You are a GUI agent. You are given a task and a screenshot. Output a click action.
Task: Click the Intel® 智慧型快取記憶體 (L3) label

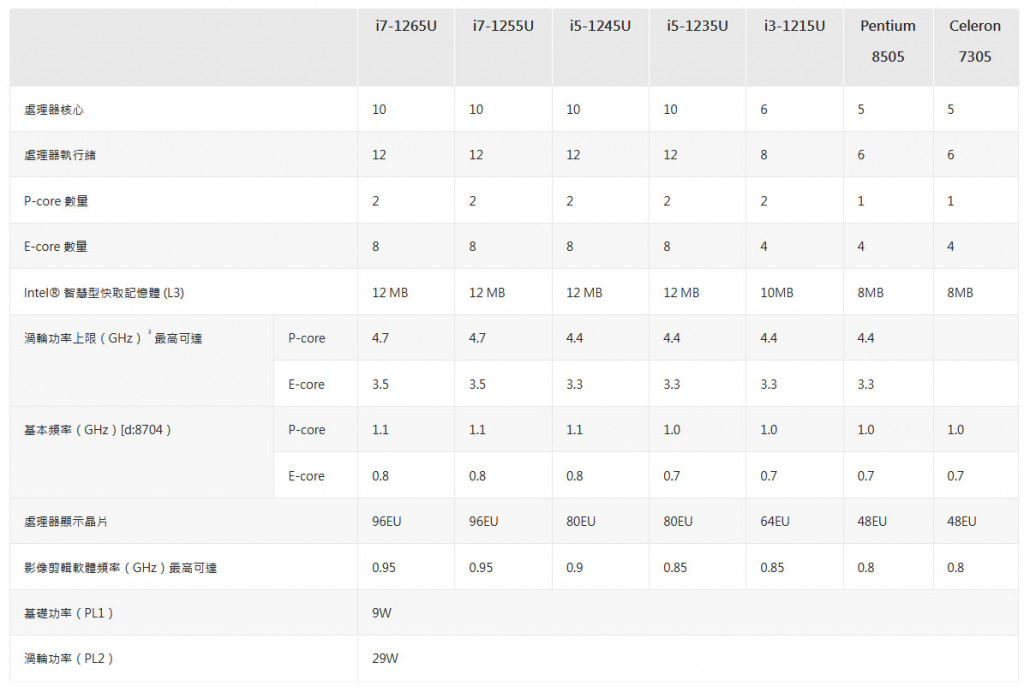[x=104, y=292]
